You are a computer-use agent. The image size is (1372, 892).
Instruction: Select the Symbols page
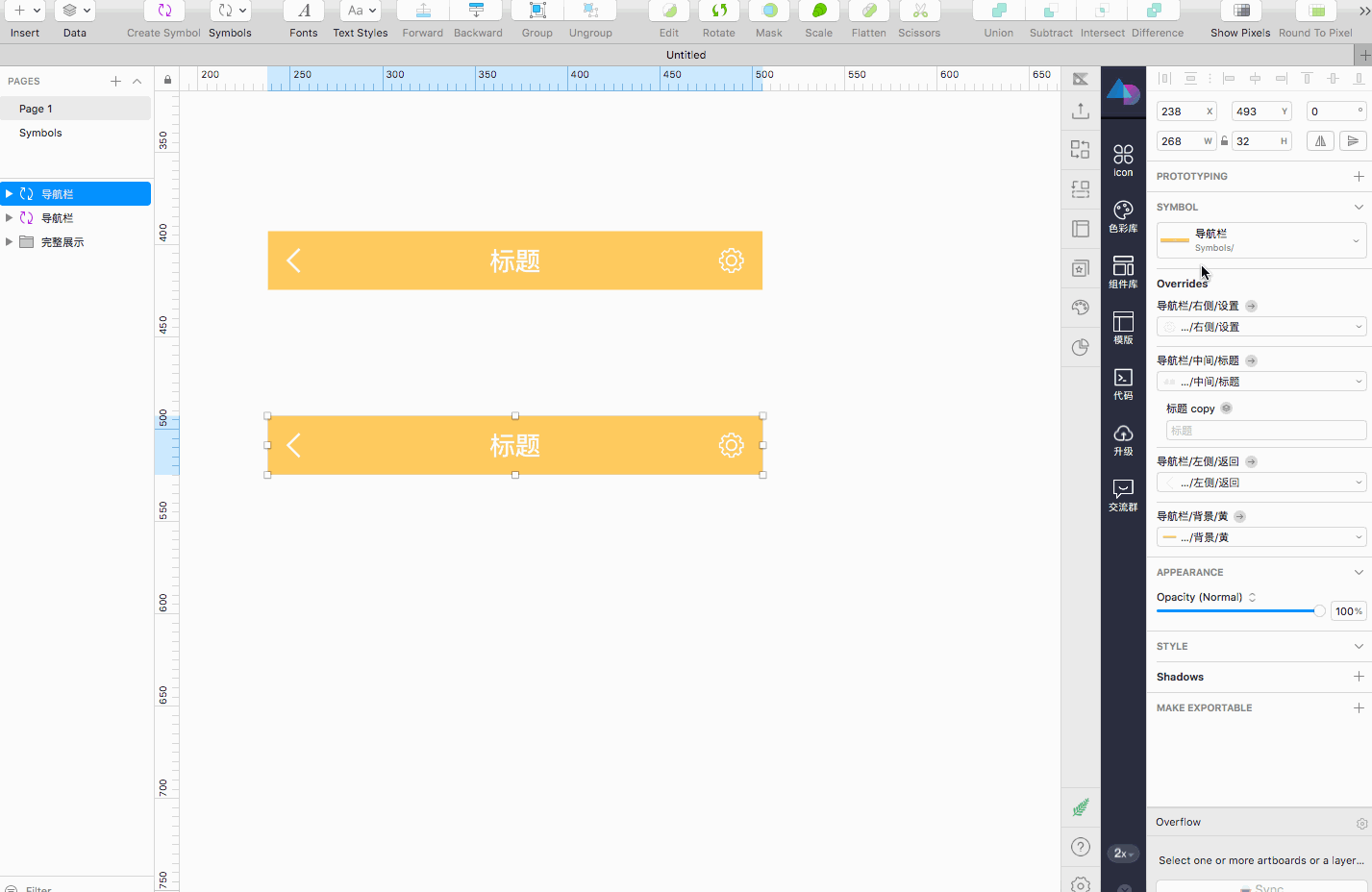point(76,133)
